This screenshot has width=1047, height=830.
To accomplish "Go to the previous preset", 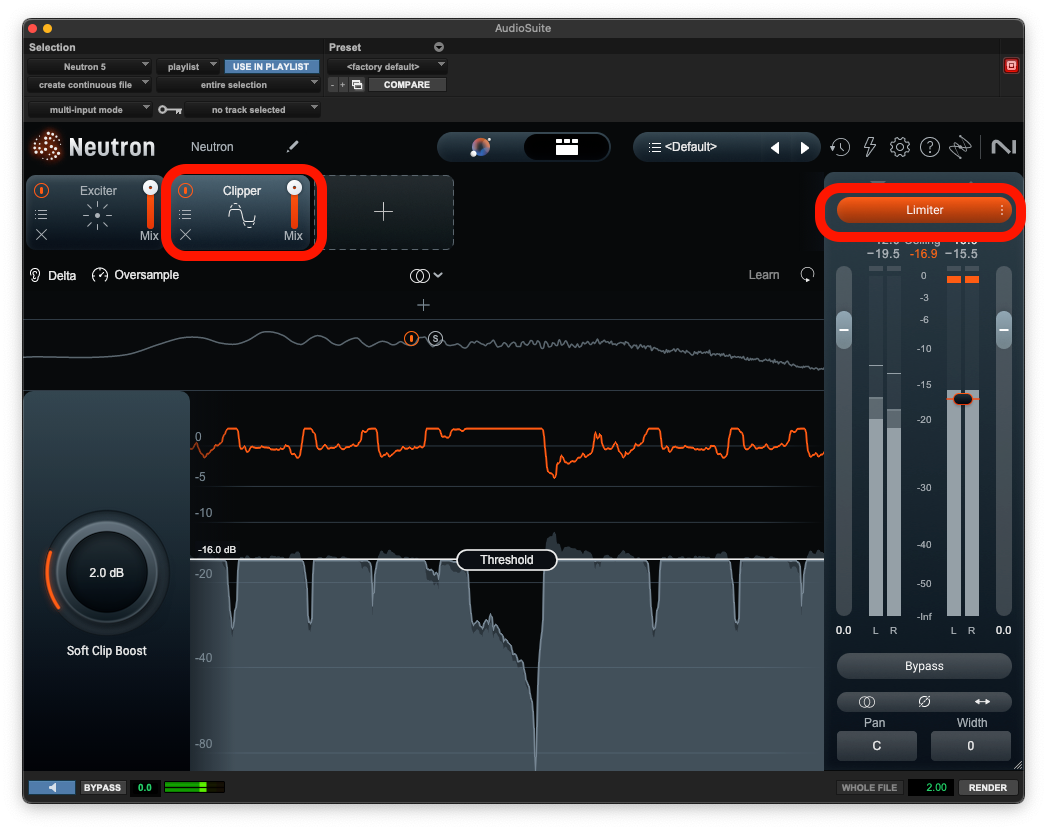I will pos(775,148).
